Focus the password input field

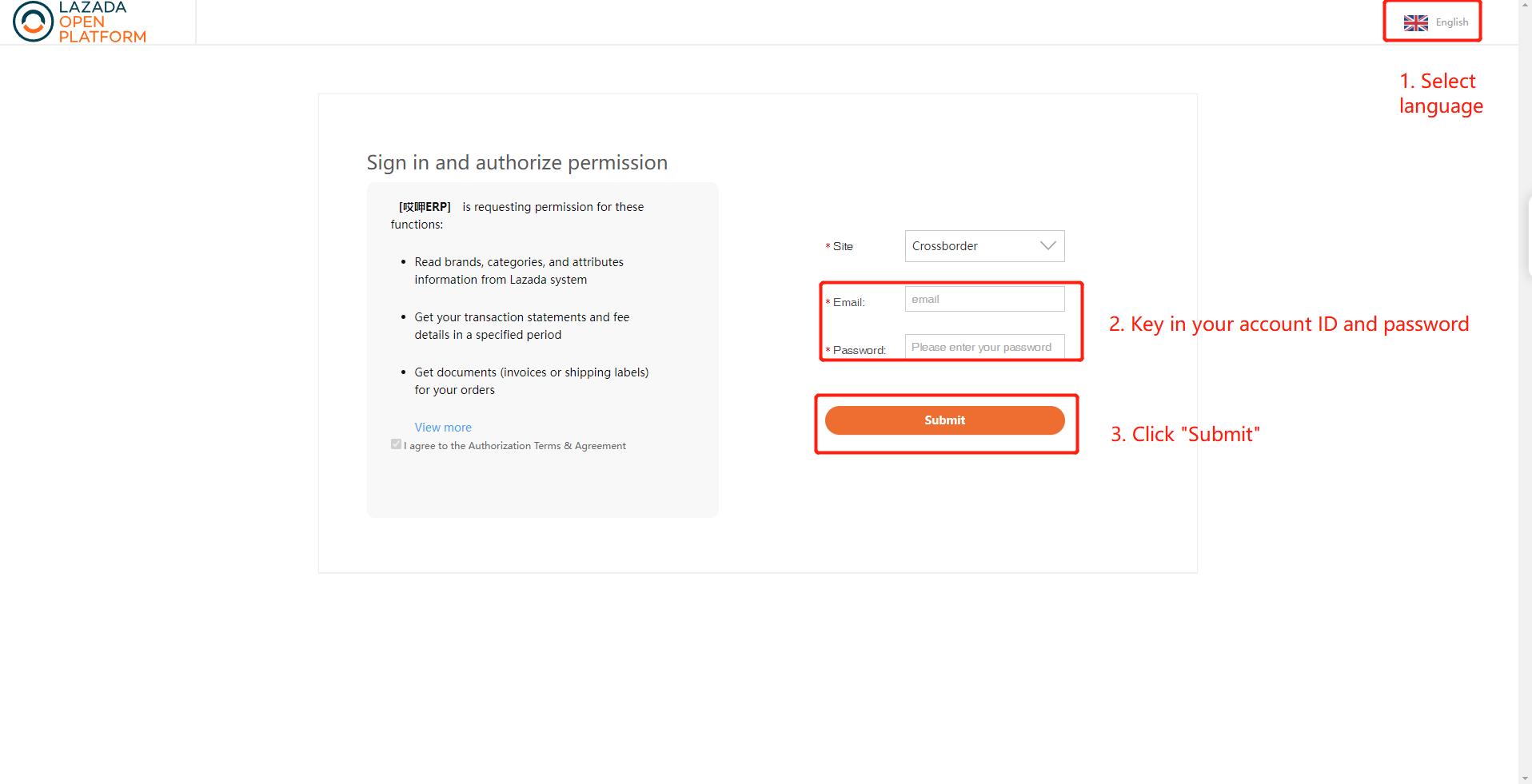[984, 346]
